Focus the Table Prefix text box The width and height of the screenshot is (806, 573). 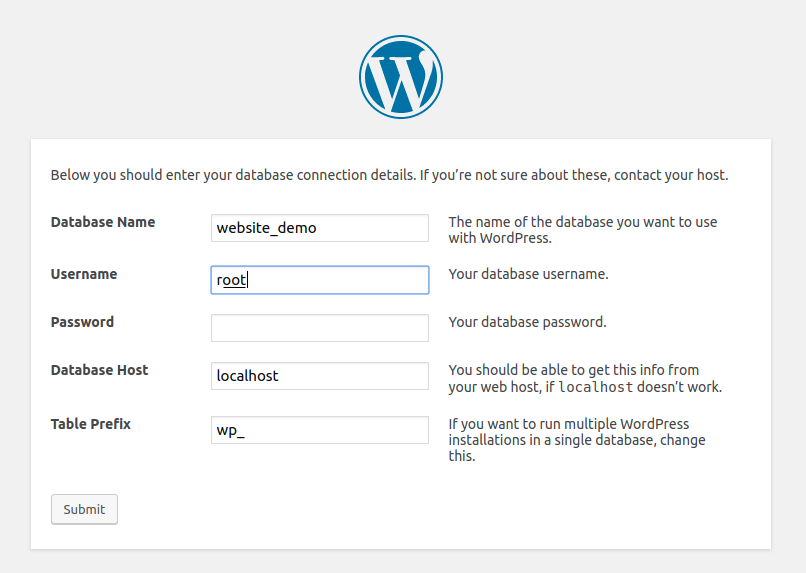click(320, 430)
